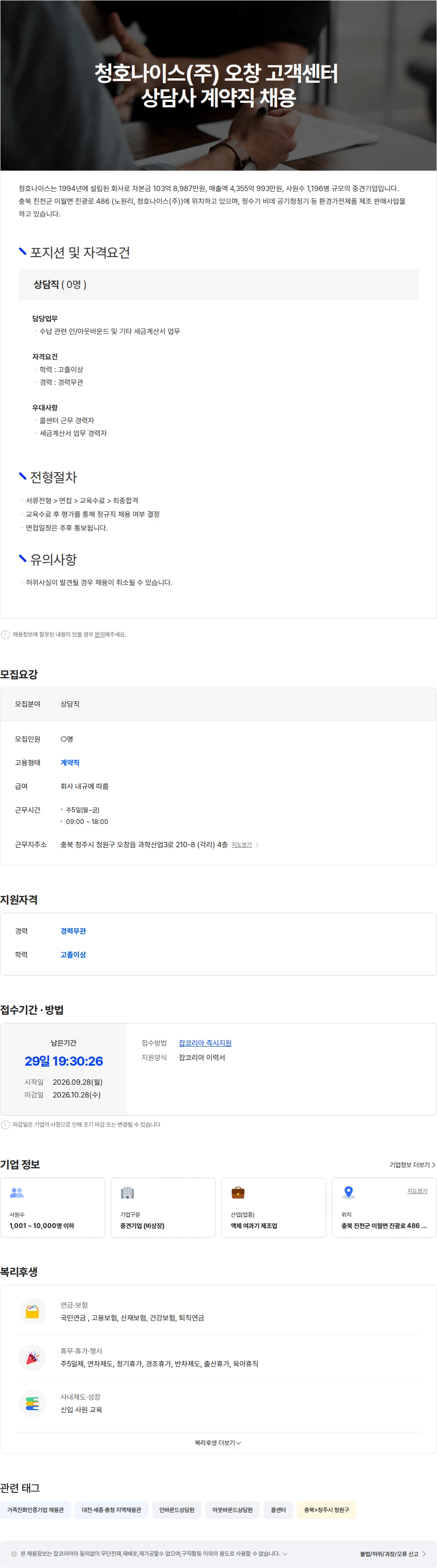Click 세금계산서 업무 경력자 preference item
437x1568 pixels.
(73, 433)
